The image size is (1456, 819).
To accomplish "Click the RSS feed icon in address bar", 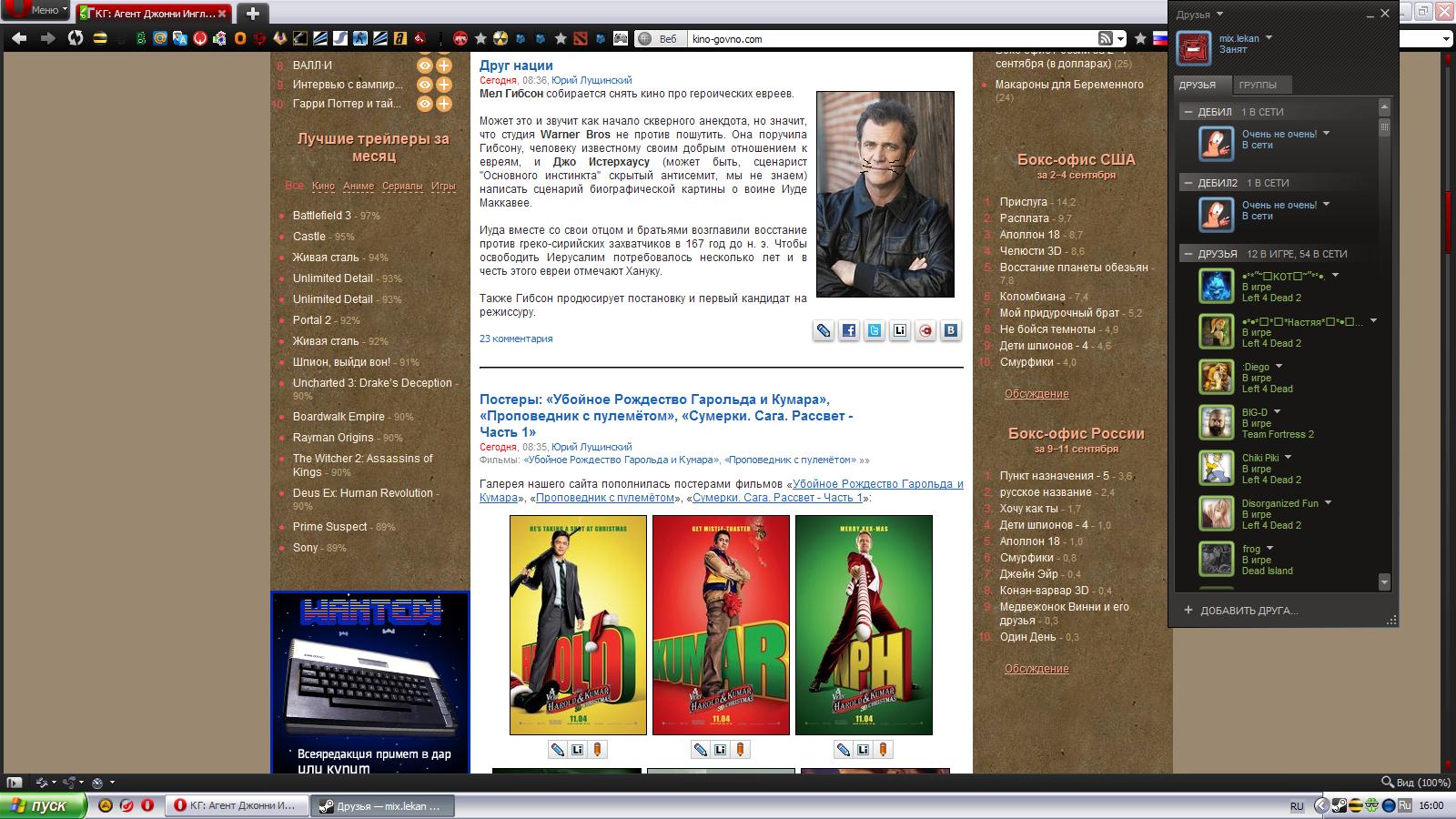I will click(x=1106, y=38).
